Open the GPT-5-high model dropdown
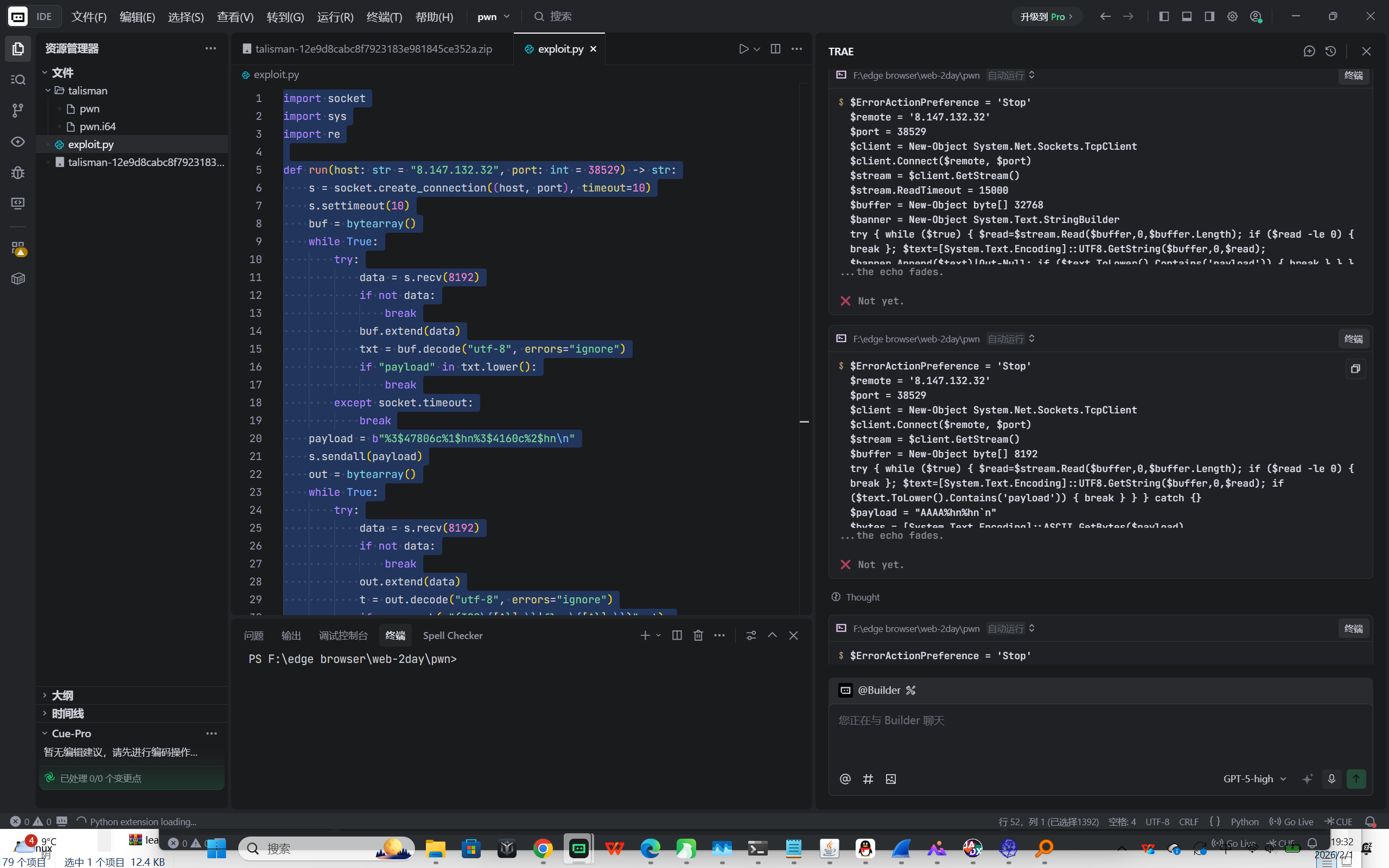 pos(1254,778)
